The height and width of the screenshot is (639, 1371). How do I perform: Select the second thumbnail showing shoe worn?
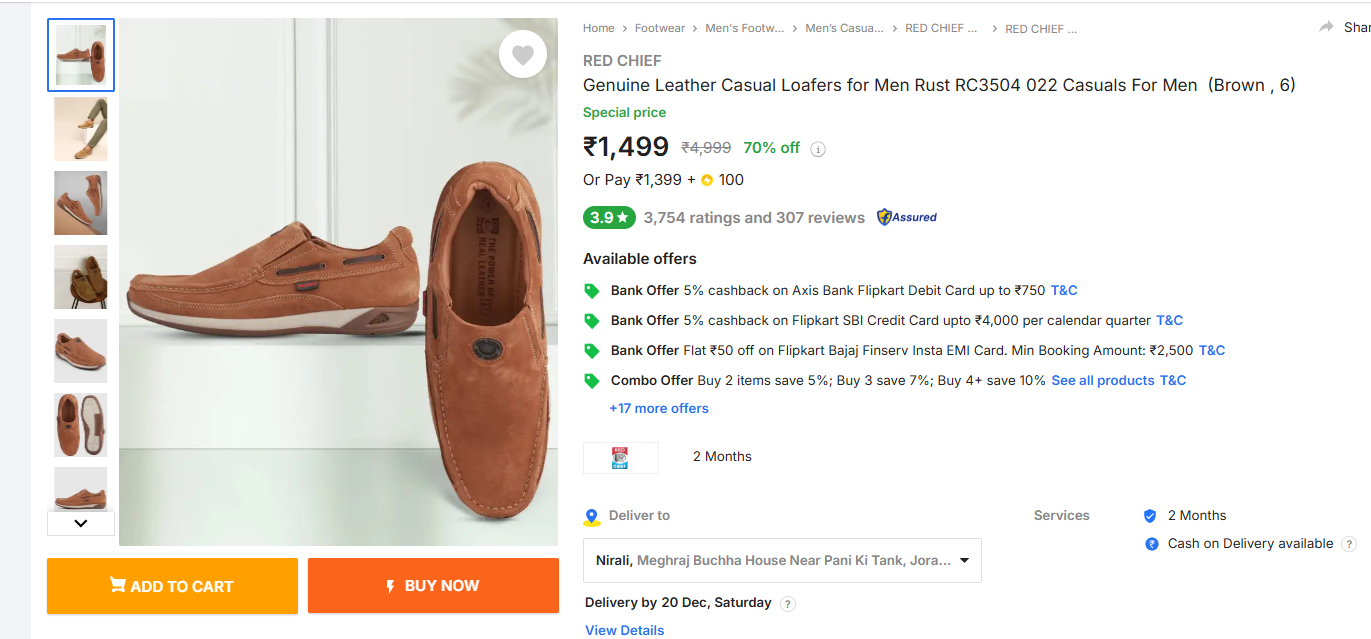81,129
